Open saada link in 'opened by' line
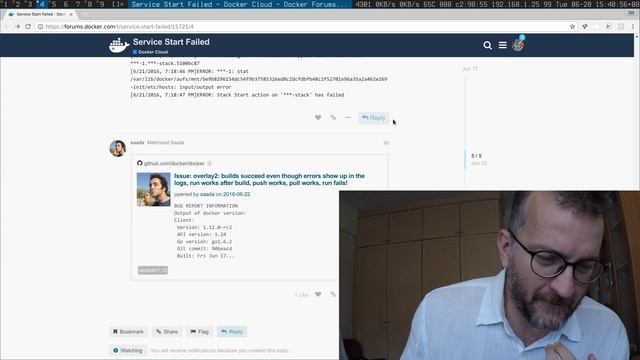 [207, 194]
